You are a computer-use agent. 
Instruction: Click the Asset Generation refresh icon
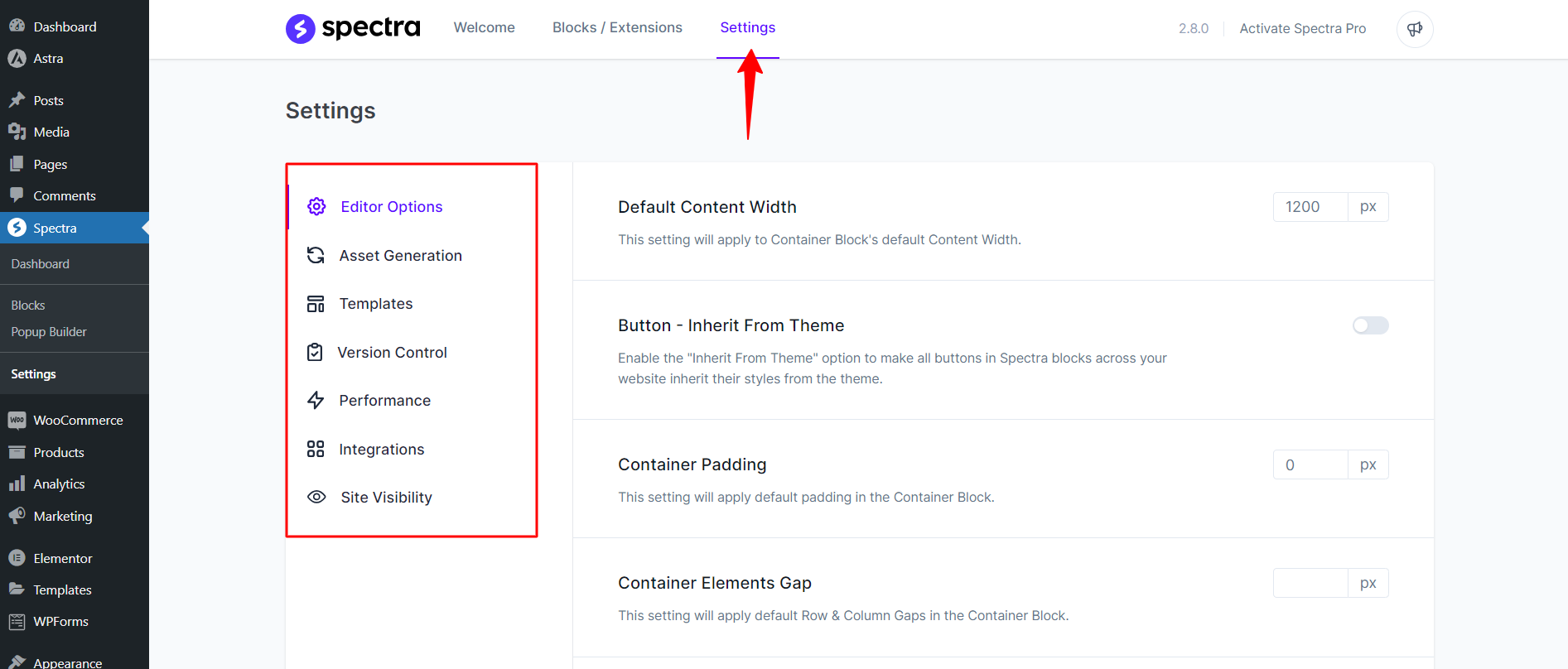pyautogui.click(x=316, y=255)
